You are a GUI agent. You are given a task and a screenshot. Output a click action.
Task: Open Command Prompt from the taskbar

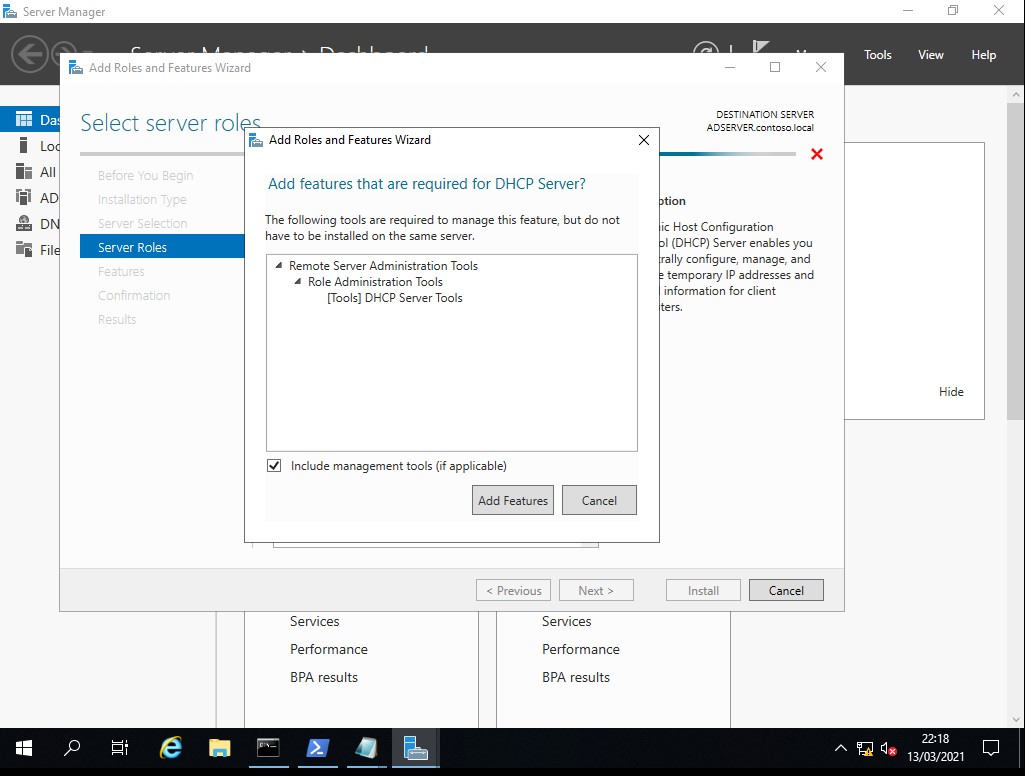point(268,748)
